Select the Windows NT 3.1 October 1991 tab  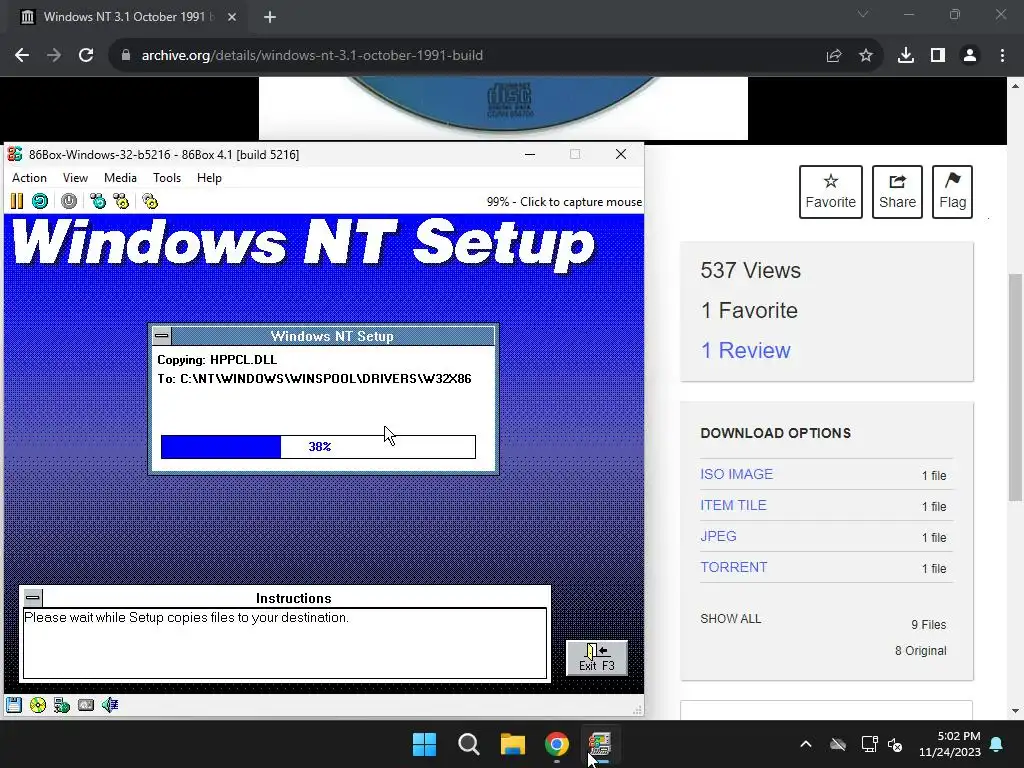(124, 17)
